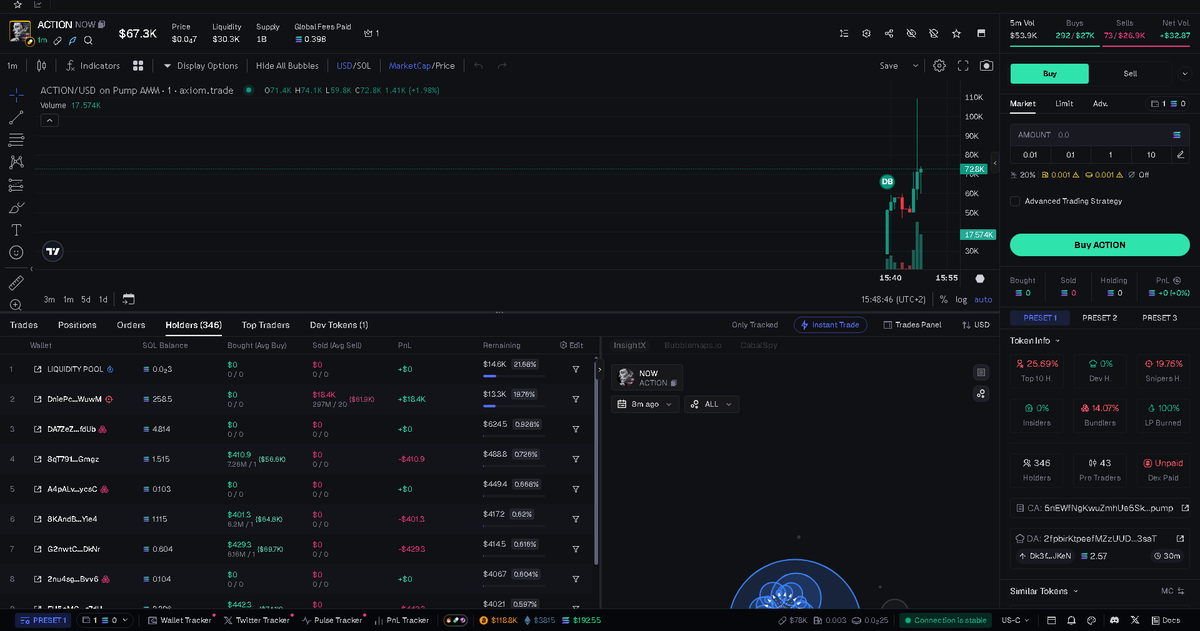The width and height of the screenshot is (1200, 631).
Task: Collapse the Token Info section
Action: coord(1034,341)
